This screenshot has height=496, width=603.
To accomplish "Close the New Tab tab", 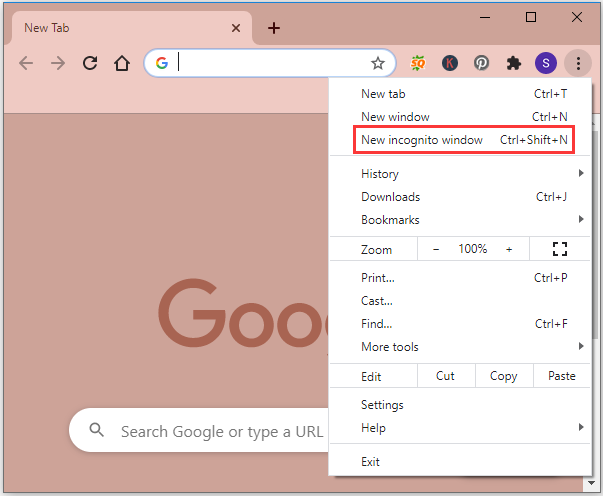I will coord(236,28).
